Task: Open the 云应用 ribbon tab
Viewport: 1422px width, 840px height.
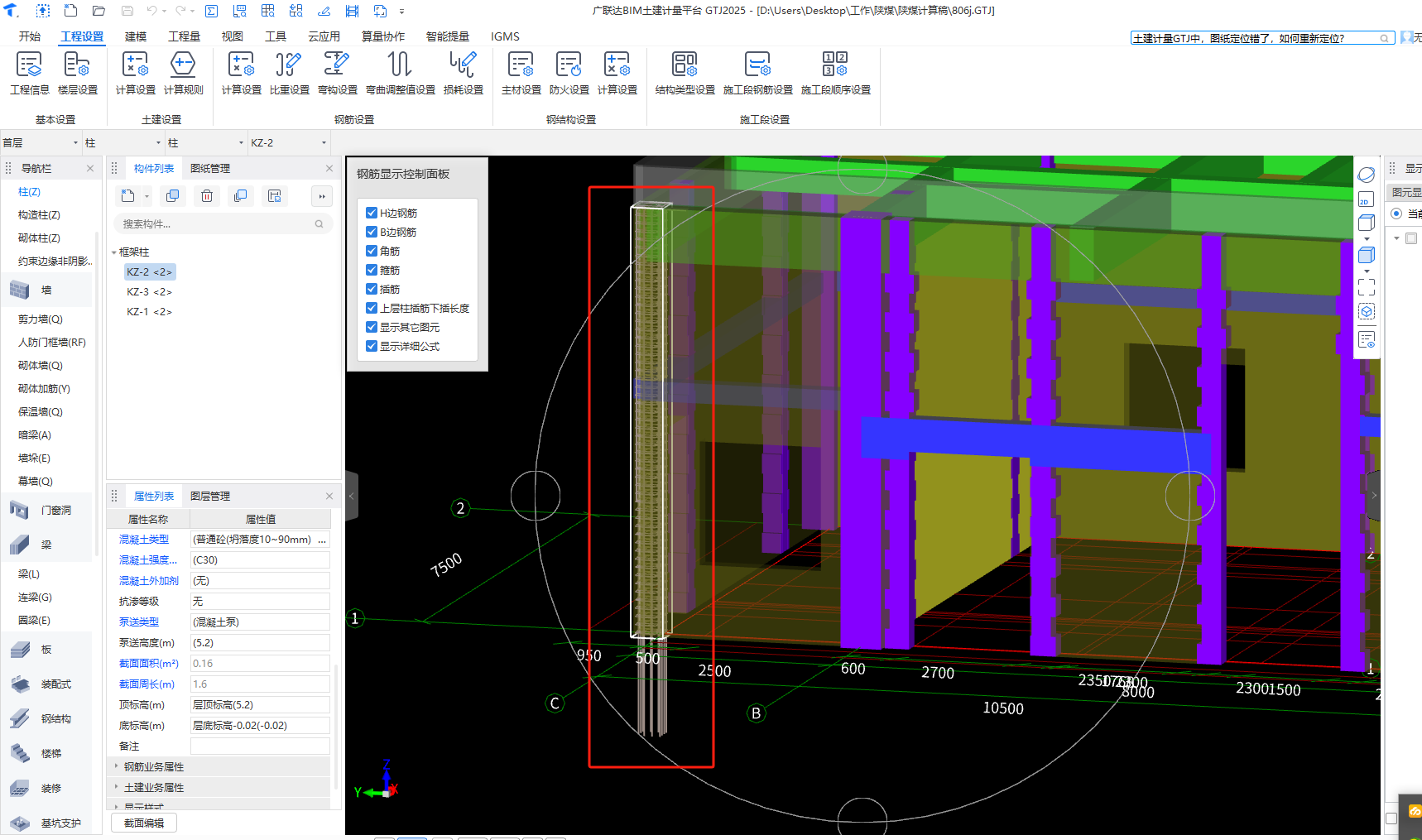Action: (324, 36)
